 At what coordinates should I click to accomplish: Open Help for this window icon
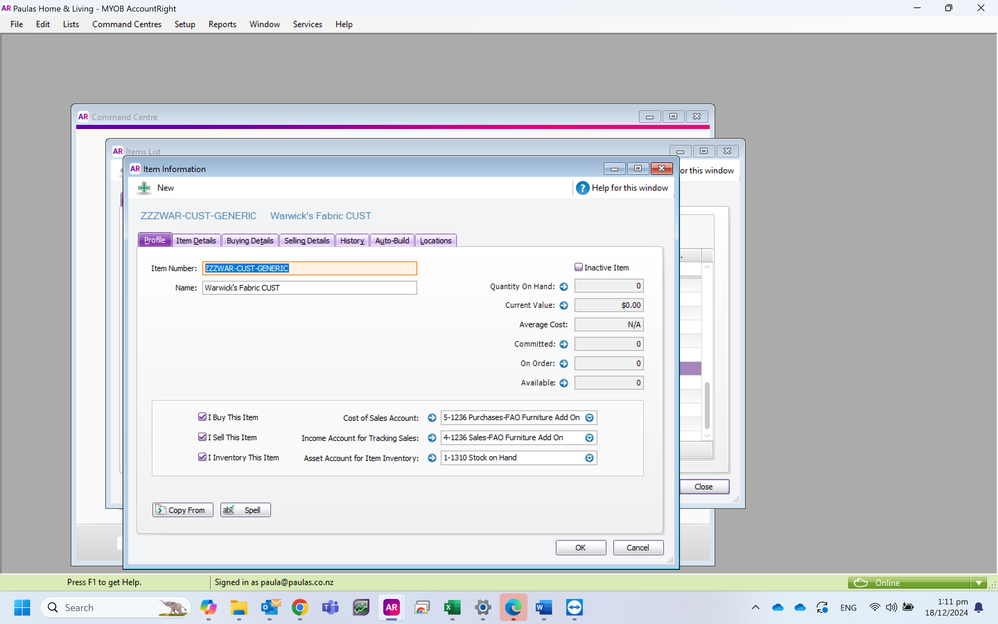pos(582,188)
